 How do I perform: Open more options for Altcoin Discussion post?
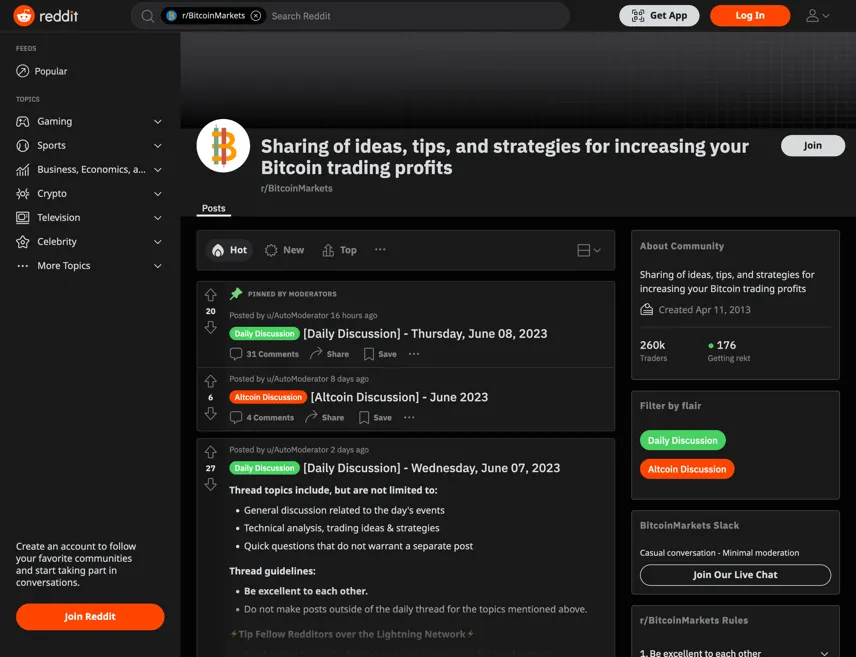coord(409,417)
